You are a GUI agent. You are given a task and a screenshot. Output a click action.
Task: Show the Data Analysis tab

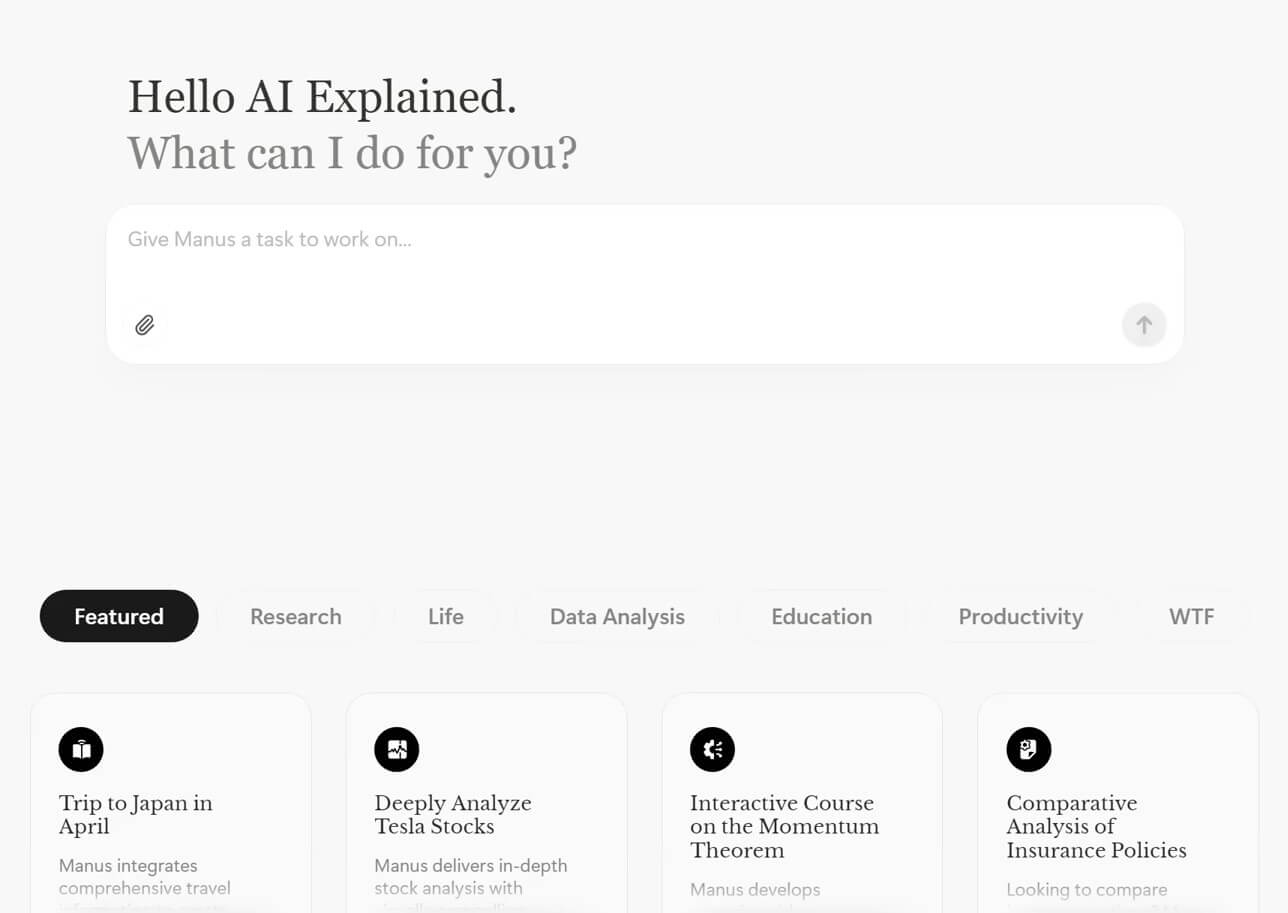tap(617, 616)
